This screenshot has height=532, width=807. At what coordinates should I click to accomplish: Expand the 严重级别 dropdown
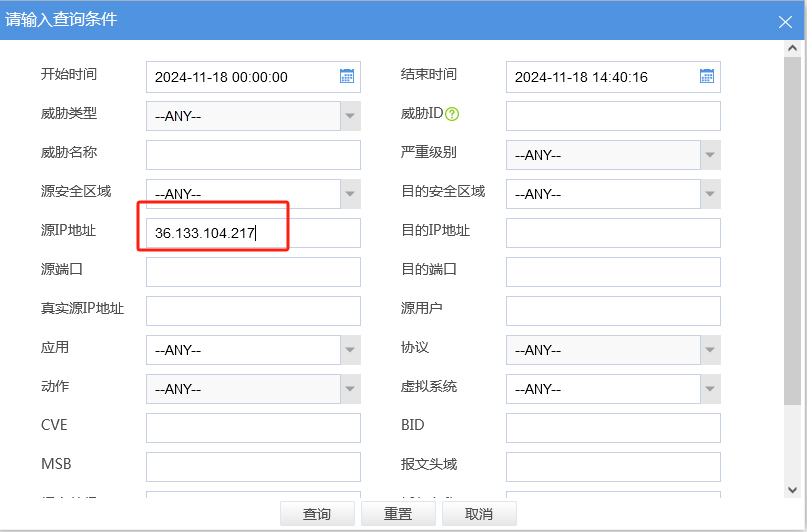pos(710,155)
